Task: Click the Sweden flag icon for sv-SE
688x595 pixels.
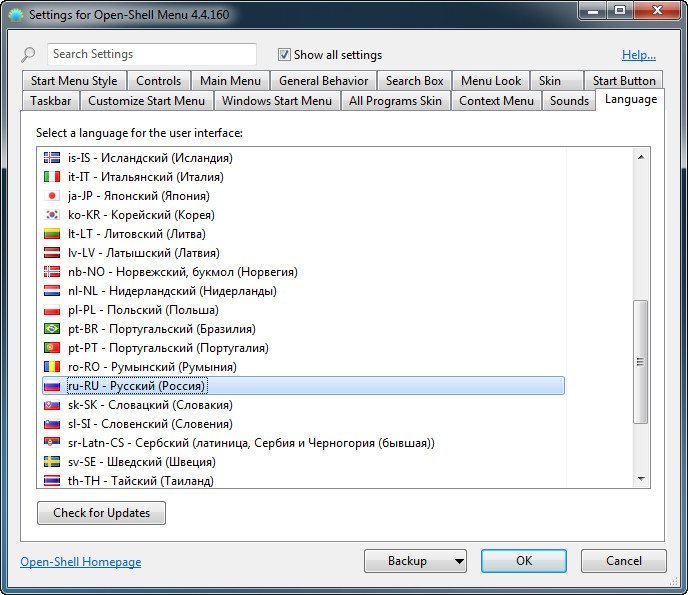Action: [52, 462]
